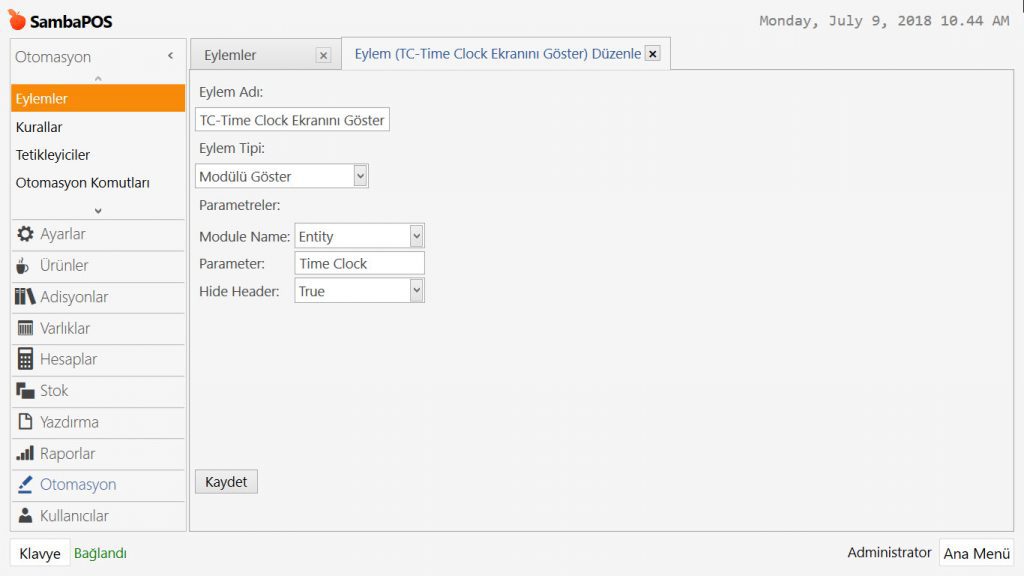Select Kurallar in the Otomasyon menu
Screen dimensions: 1024x576
(39, 127)
